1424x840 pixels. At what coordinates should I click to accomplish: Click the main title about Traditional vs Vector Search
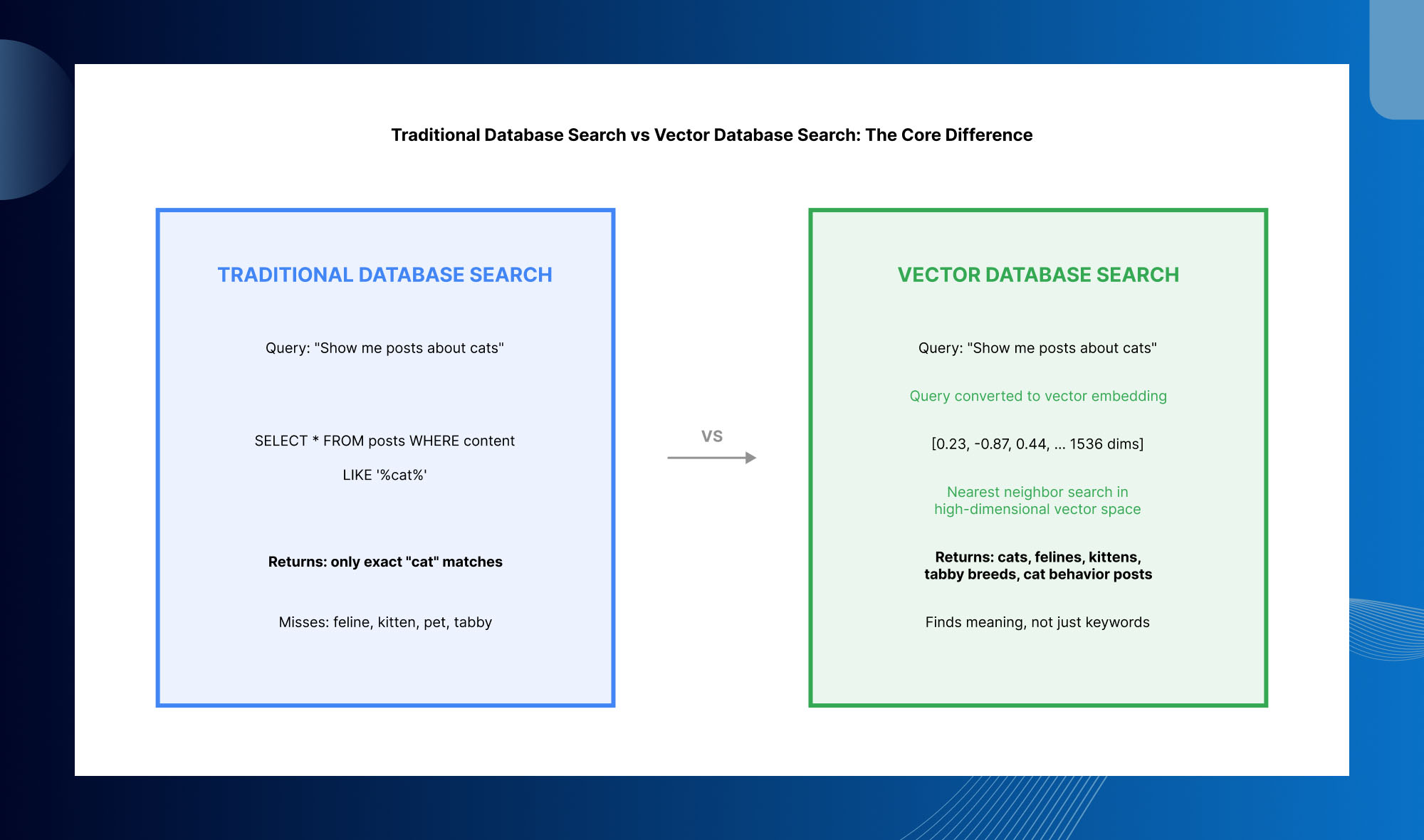click(x=711, y=135)
